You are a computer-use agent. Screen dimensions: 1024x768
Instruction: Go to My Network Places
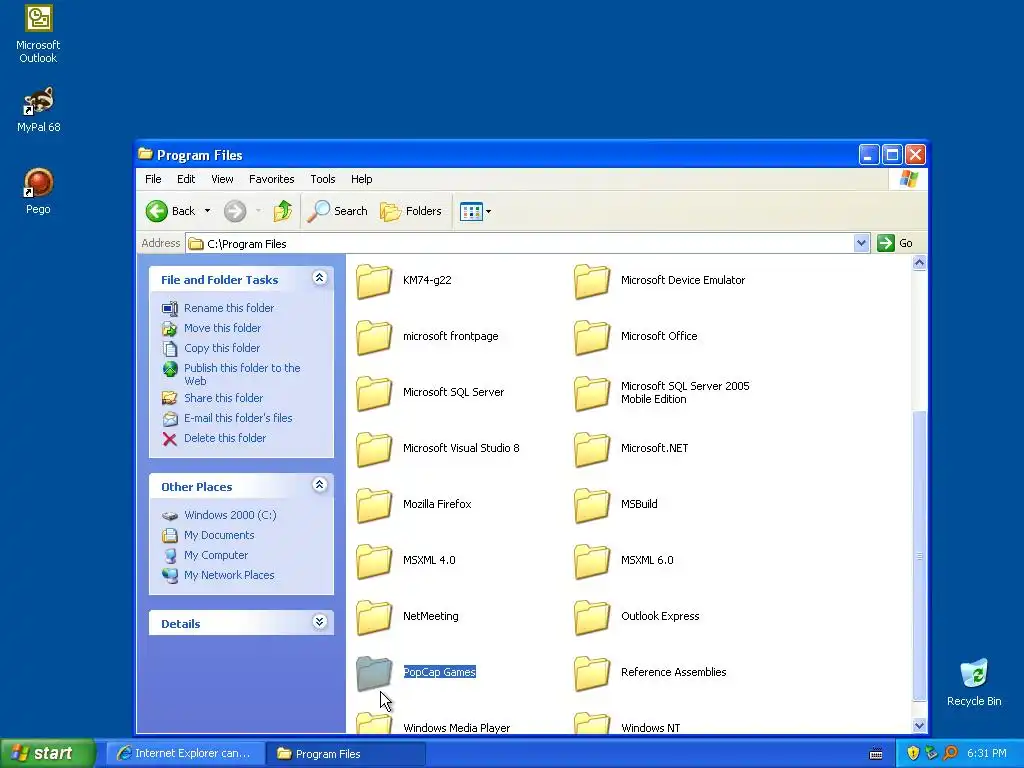(x=229, y=575)
